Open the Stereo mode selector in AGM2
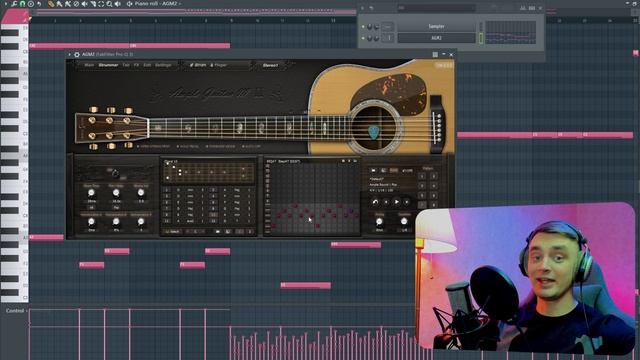 (x=270, y=65)
